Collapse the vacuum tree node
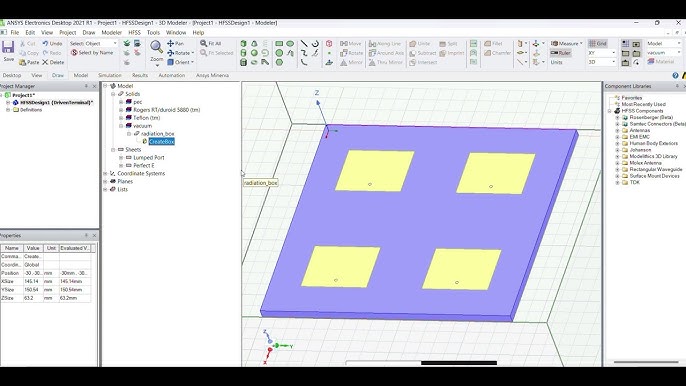Viewport: 686px width, 386px height. (x=121, y=126)
